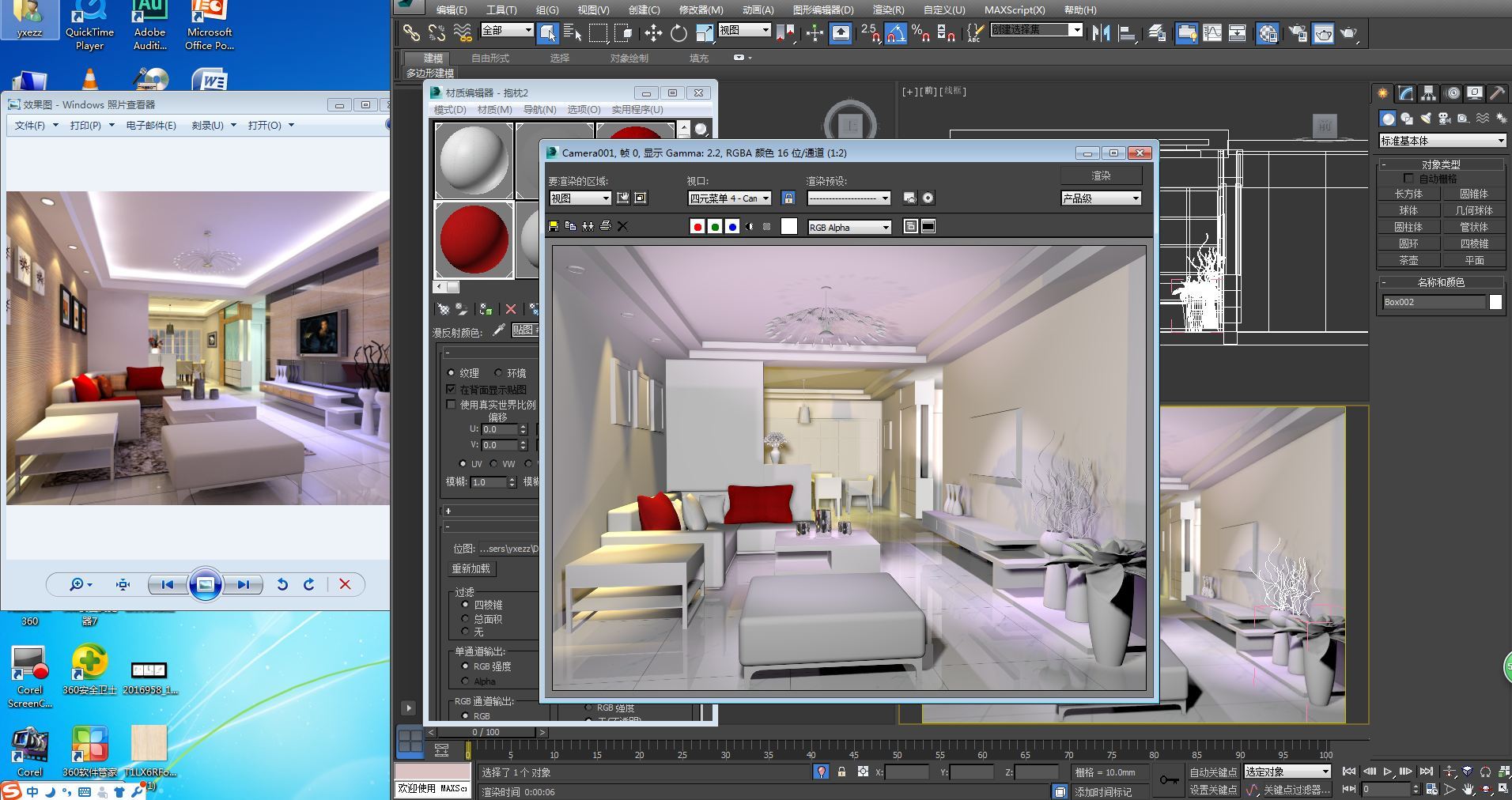1512x800 pixels.
Task: Open Select by Name list icon
Action: [573, 32]
